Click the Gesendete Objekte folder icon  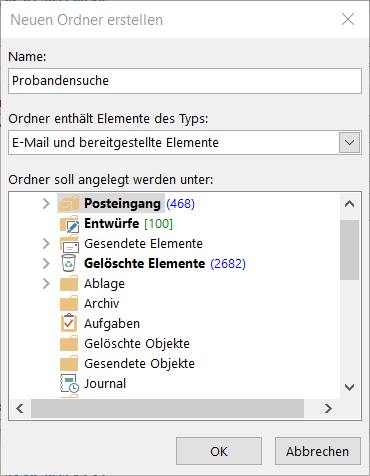[x=69, y=364]
